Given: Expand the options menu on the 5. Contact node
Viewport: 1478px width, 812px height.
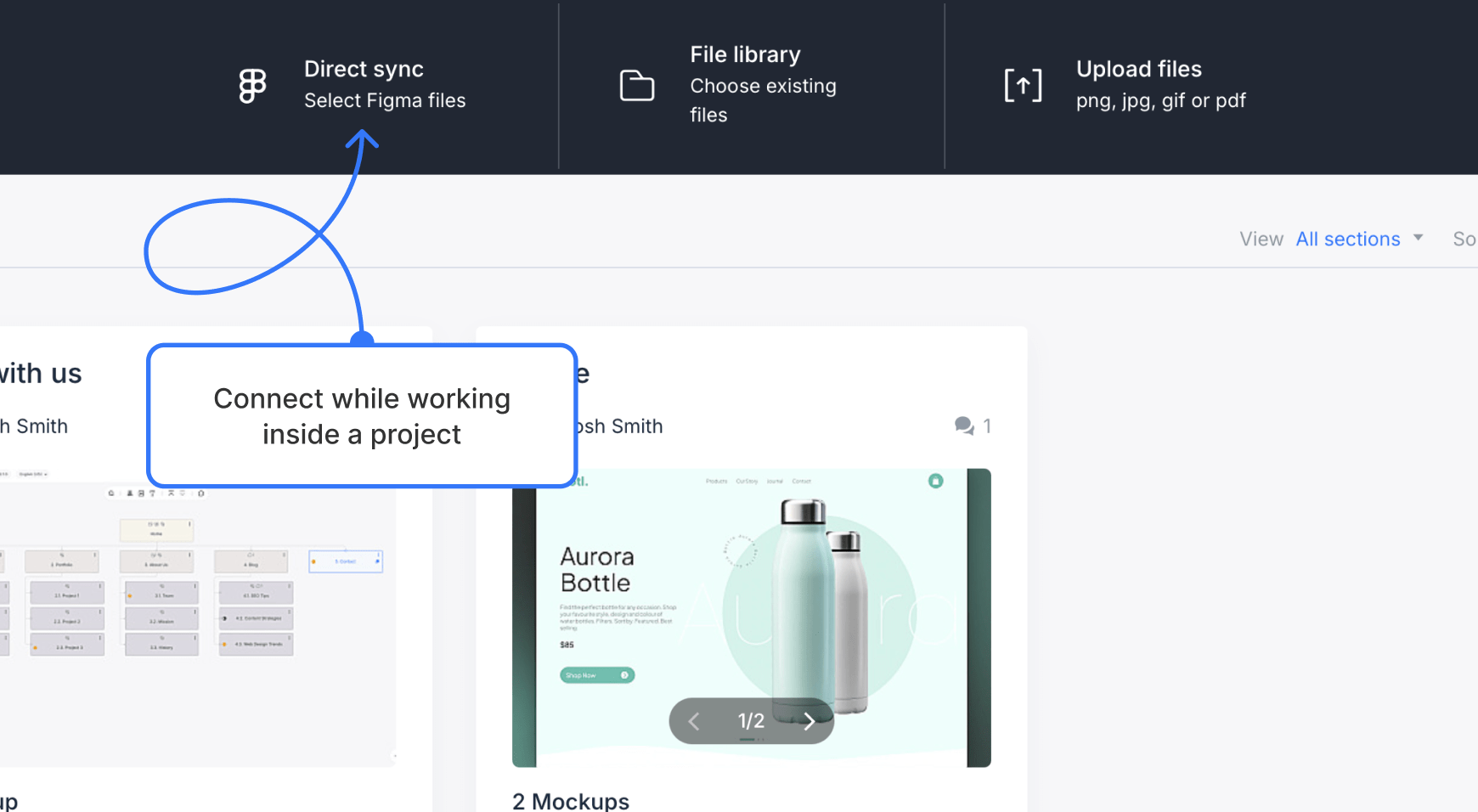Looking at the screenshot, I should (x=378, y=555).
